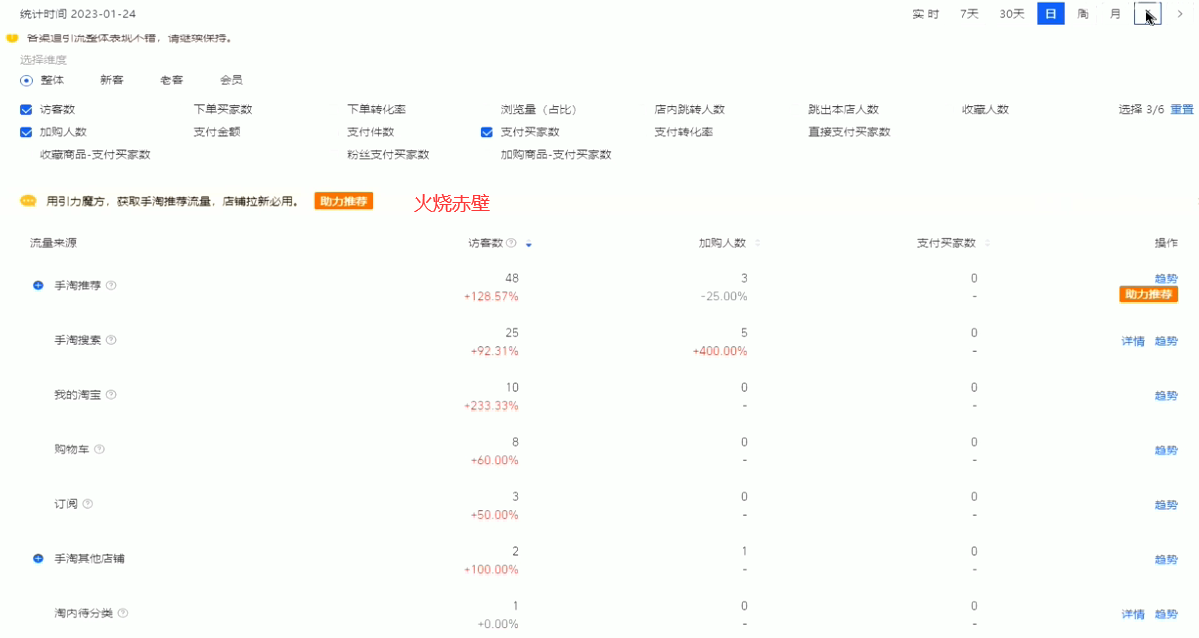Viewport: 1199px width, 638px height.
Task: Open 趋势 for the 购物车 row
Action: click(1166, 451)
